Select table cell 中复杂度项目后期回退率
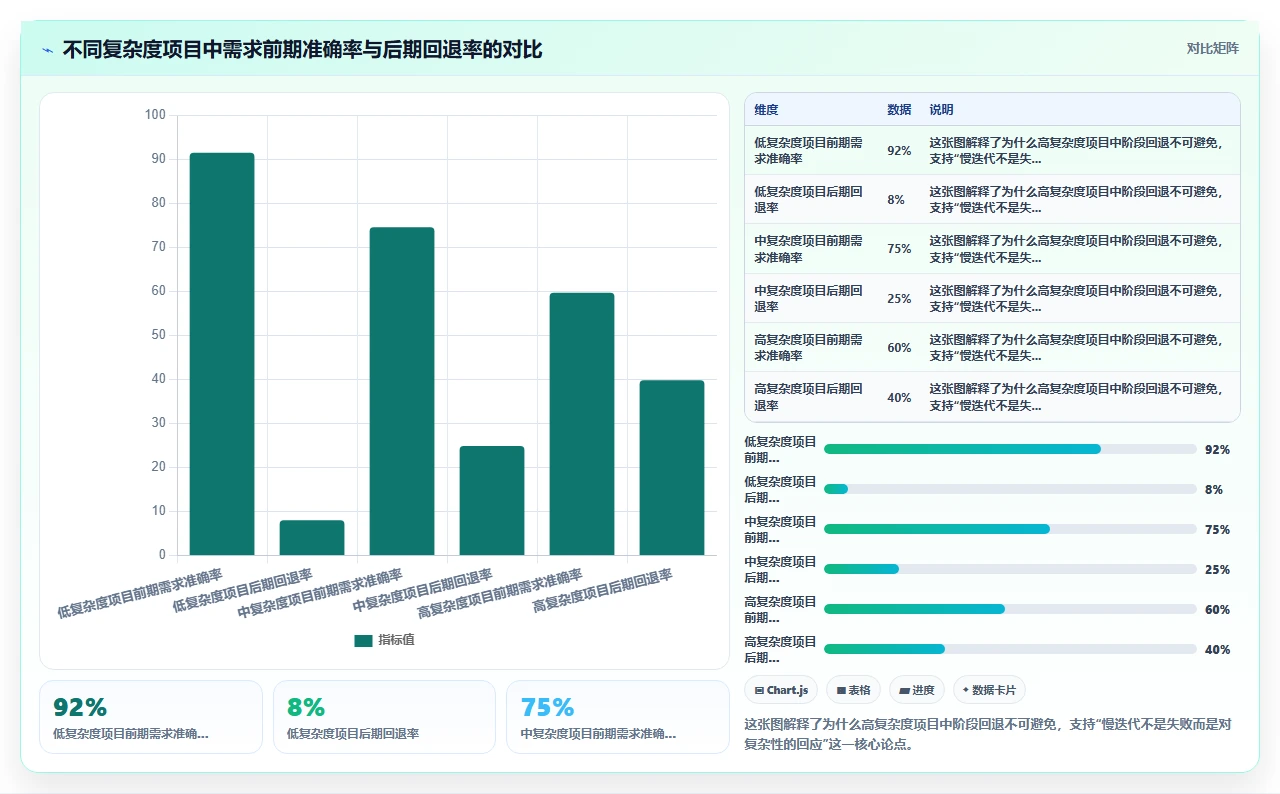This screenshot has width=1280, height=794. click(810, 298)
